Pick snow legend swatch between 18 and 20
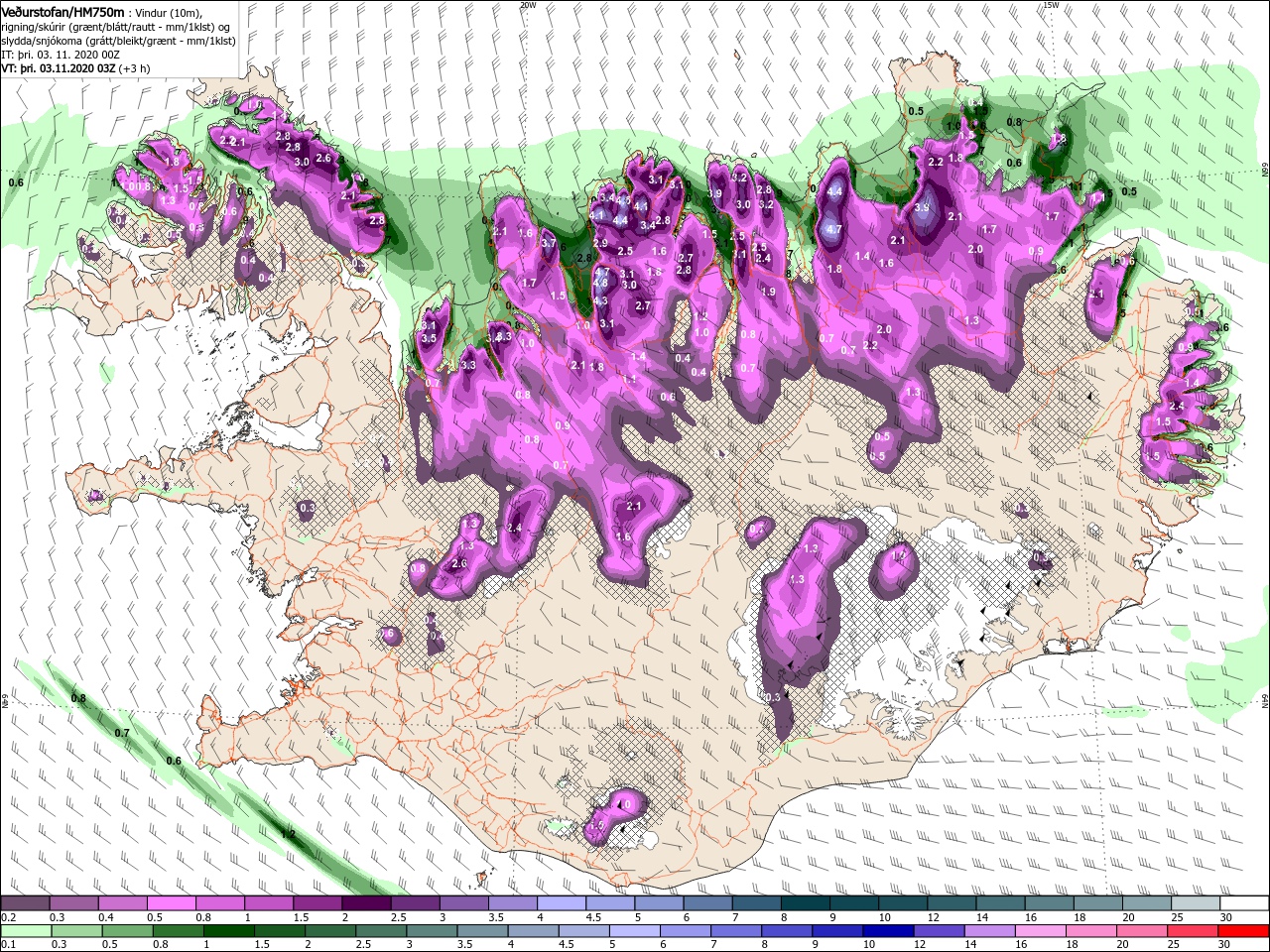This screenshot has width=1270, height=952. (x=1097, y=902)
